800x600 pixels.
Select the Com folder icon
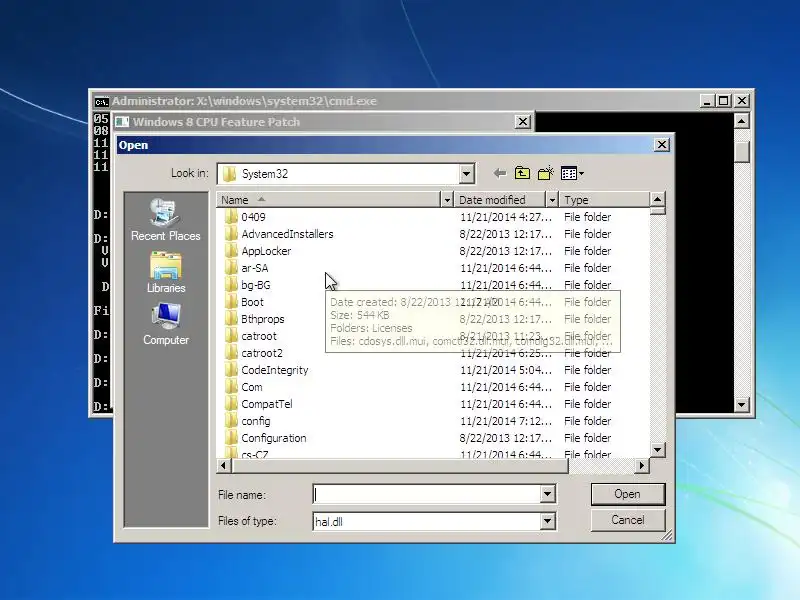pos(231,387)
